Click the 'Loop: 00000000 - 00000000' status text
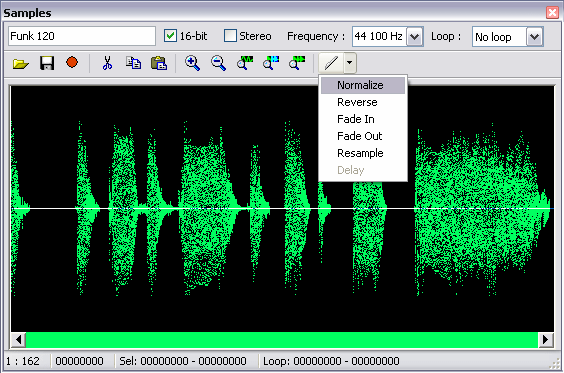 coord(331,361)
